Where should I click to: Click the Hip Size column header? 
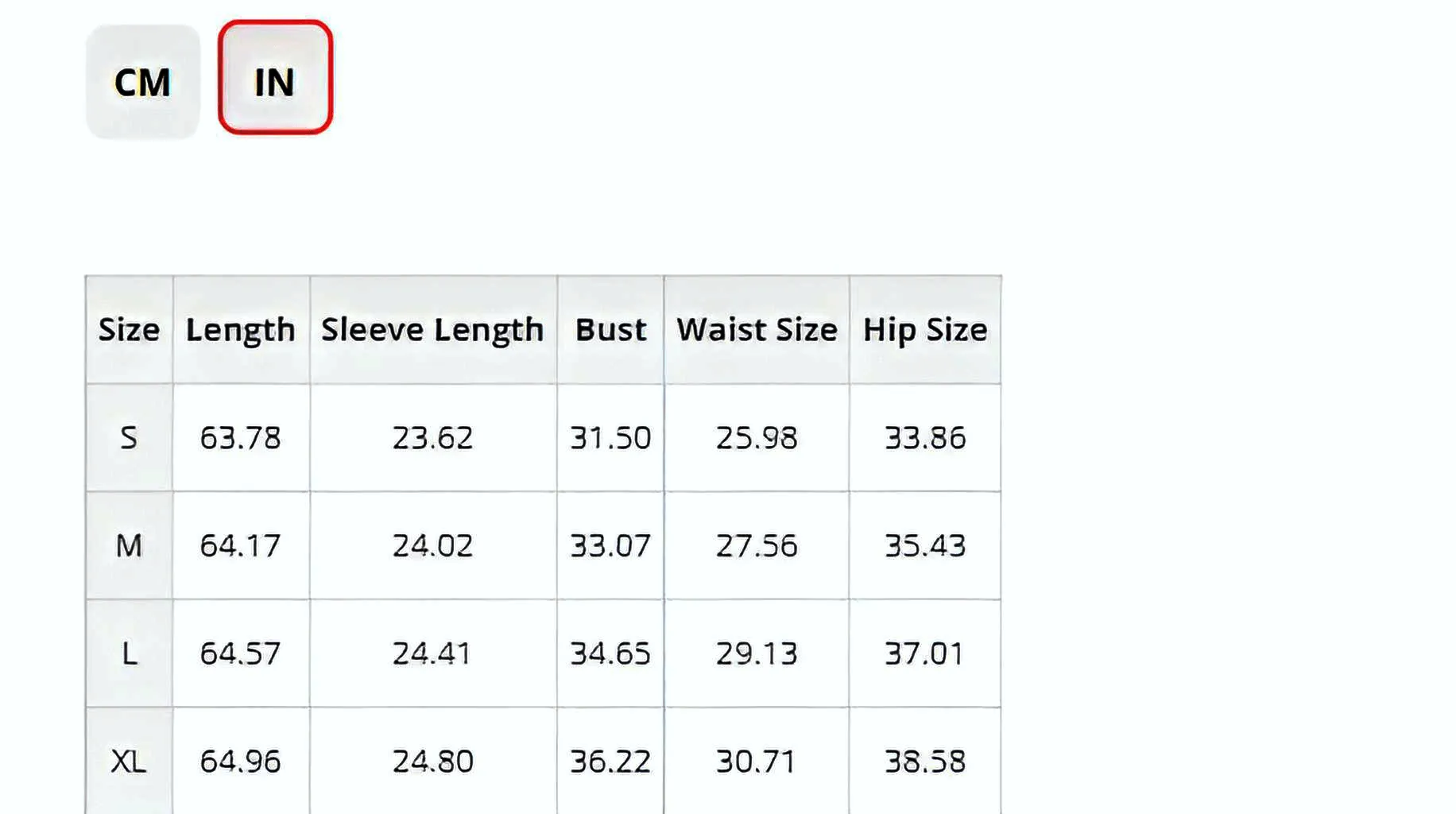pyautogui.click(x=925, y=330)
